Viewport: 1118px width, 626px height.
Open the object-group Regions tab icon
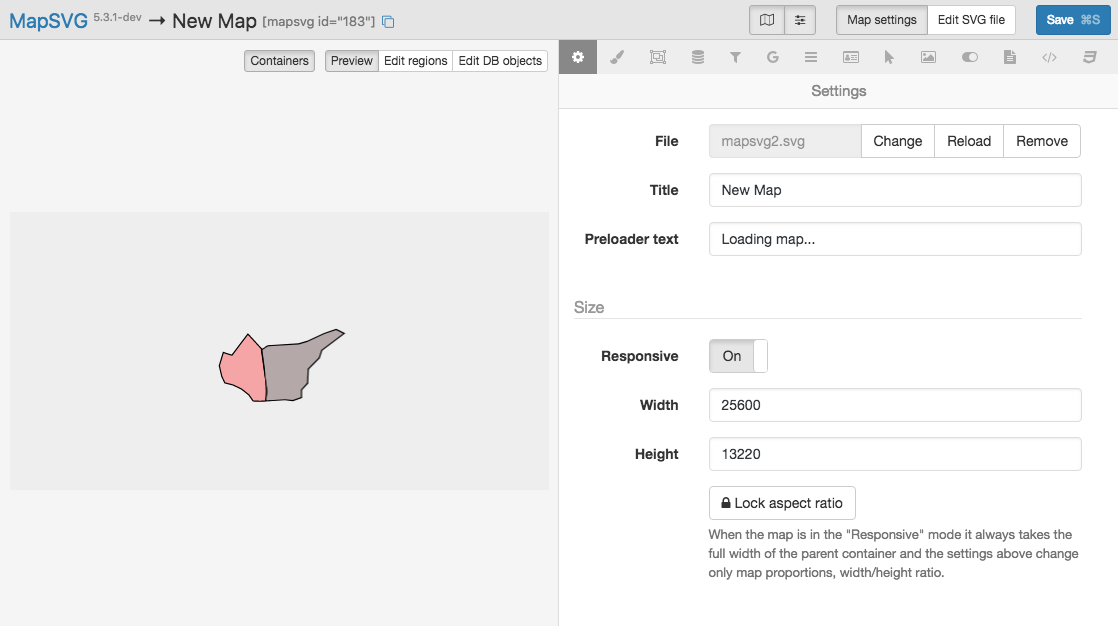(x=657, y=57)
